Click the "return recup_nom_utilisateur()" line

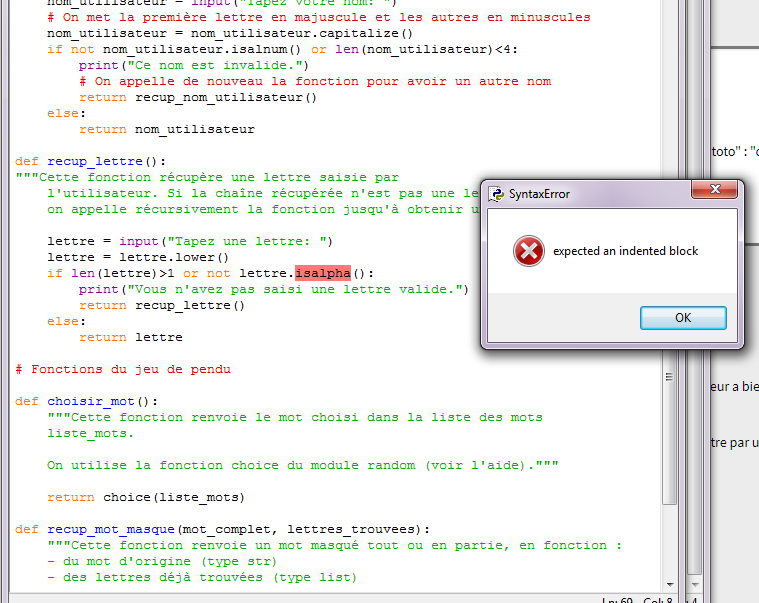coord(198,97)
